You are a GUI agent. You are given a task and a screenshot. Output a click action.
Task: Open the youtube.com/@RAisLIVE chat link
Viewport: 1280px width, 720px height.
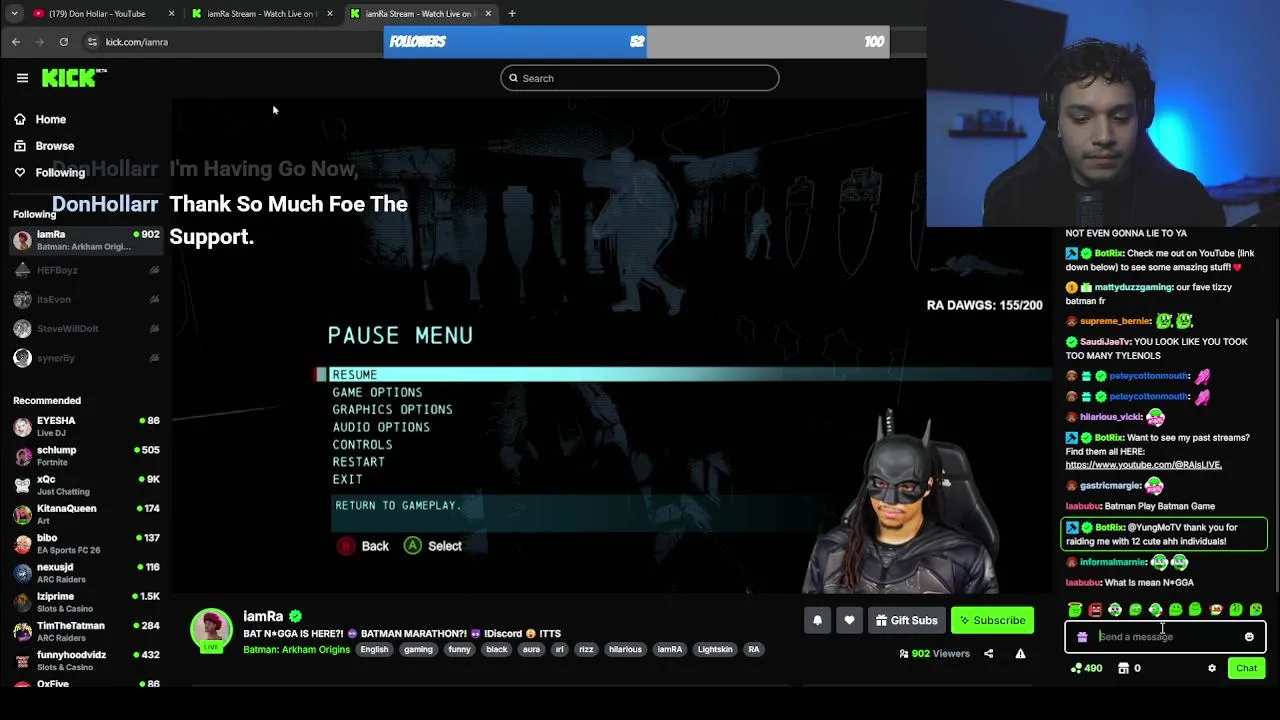tap(1143, 465)
